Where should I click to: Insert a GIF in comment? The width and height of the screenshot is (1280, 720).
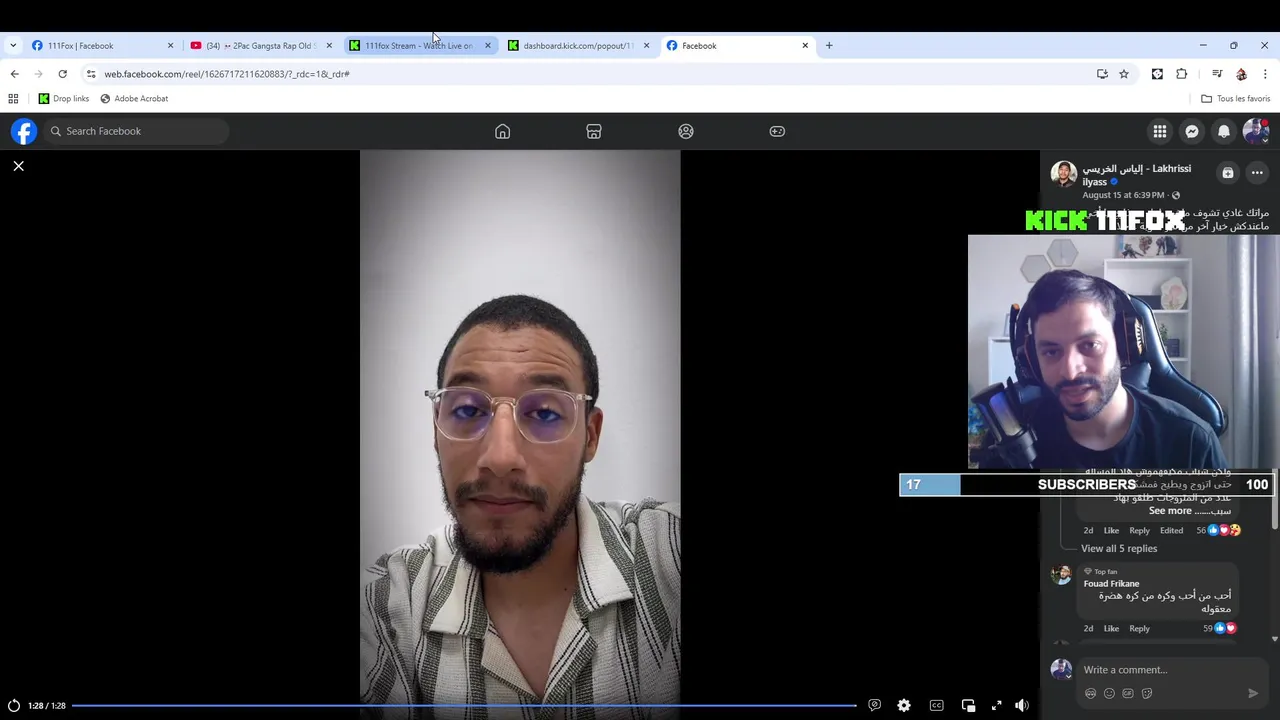[x=1128, y=693]
